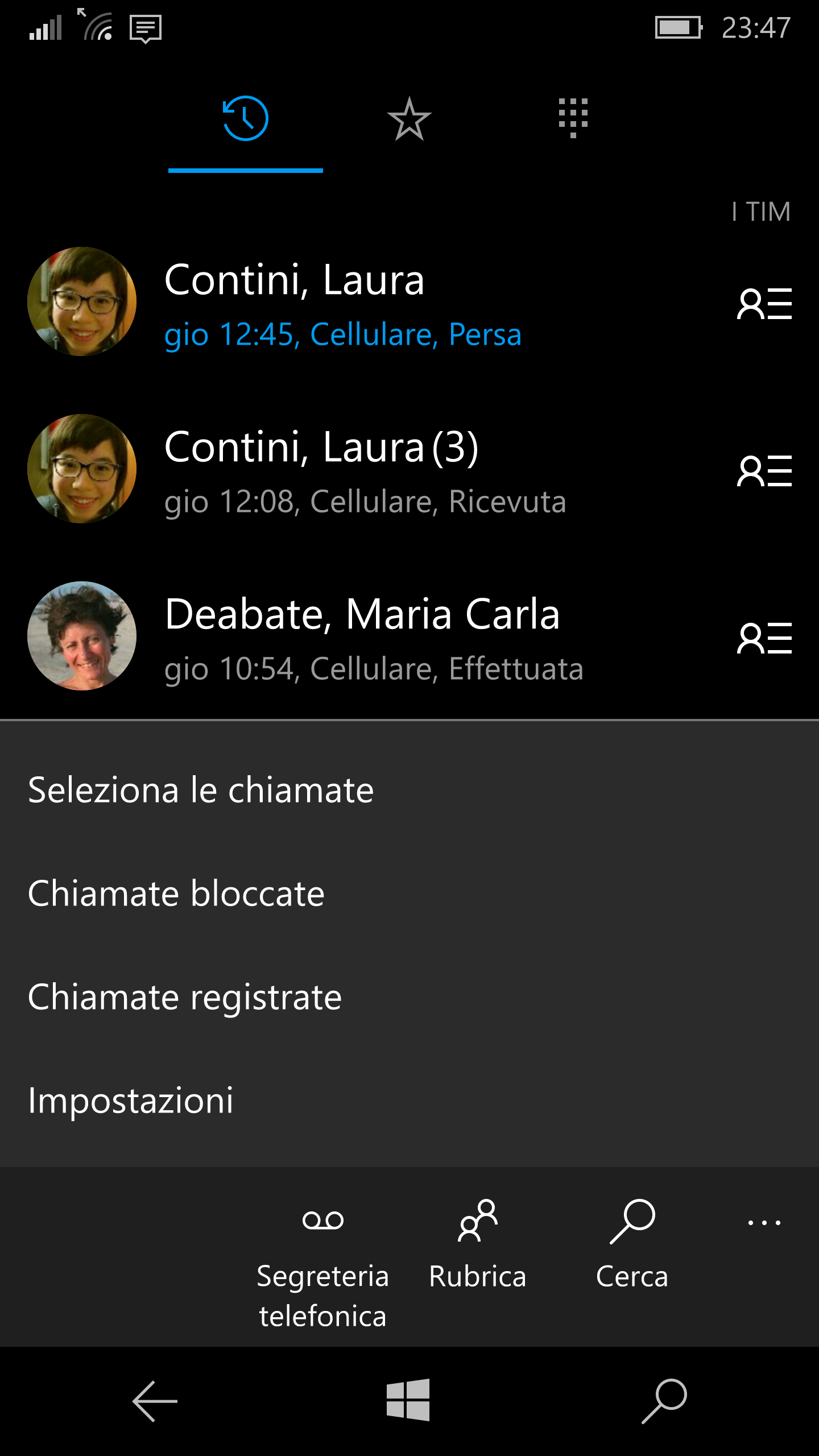
Task: Collapse the menu with the ellipsis button
Action: [764, 1222]
